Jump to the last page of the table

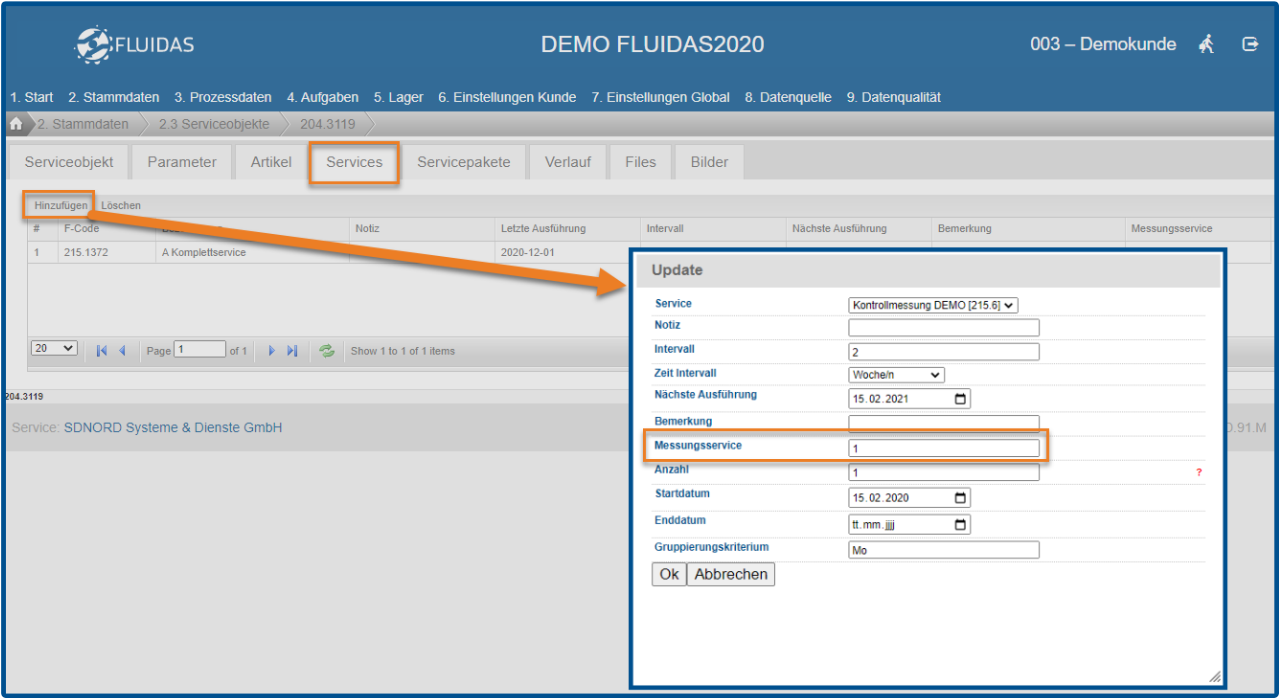pyautogui.click(x=293, y=351)
